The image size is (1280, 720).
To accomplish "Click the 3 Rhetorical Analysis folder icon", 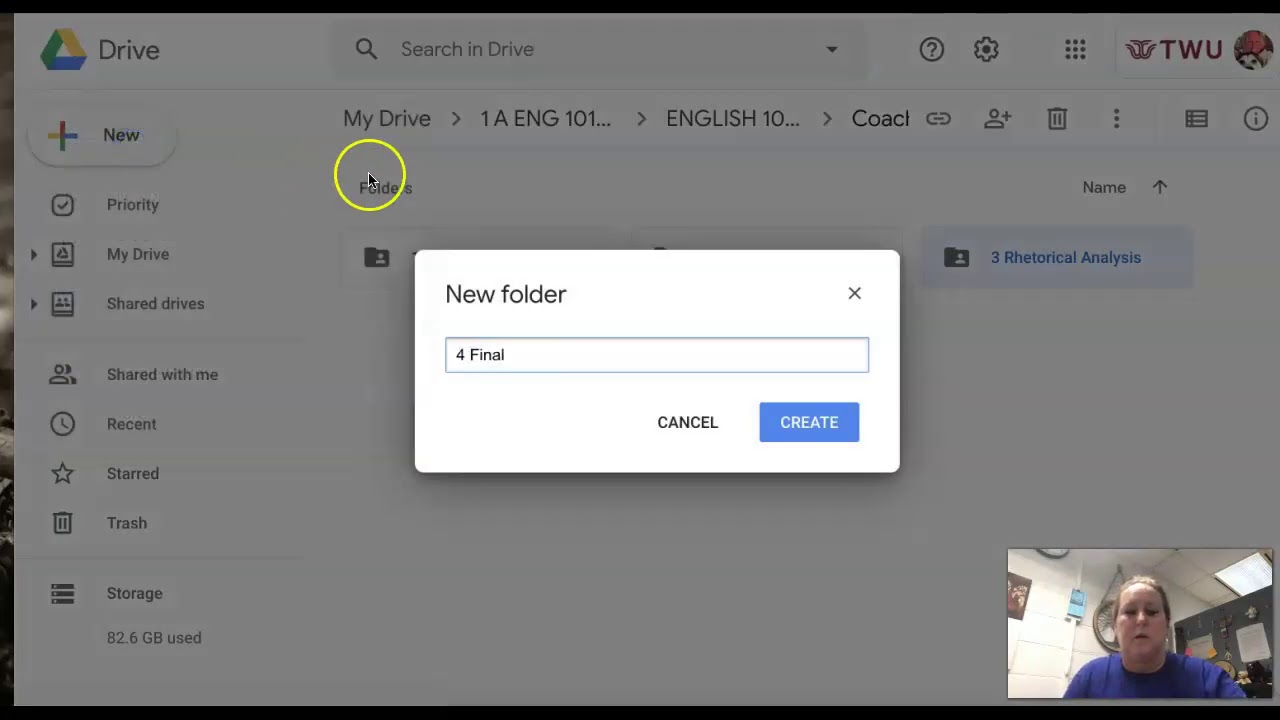I will point(956,257).
